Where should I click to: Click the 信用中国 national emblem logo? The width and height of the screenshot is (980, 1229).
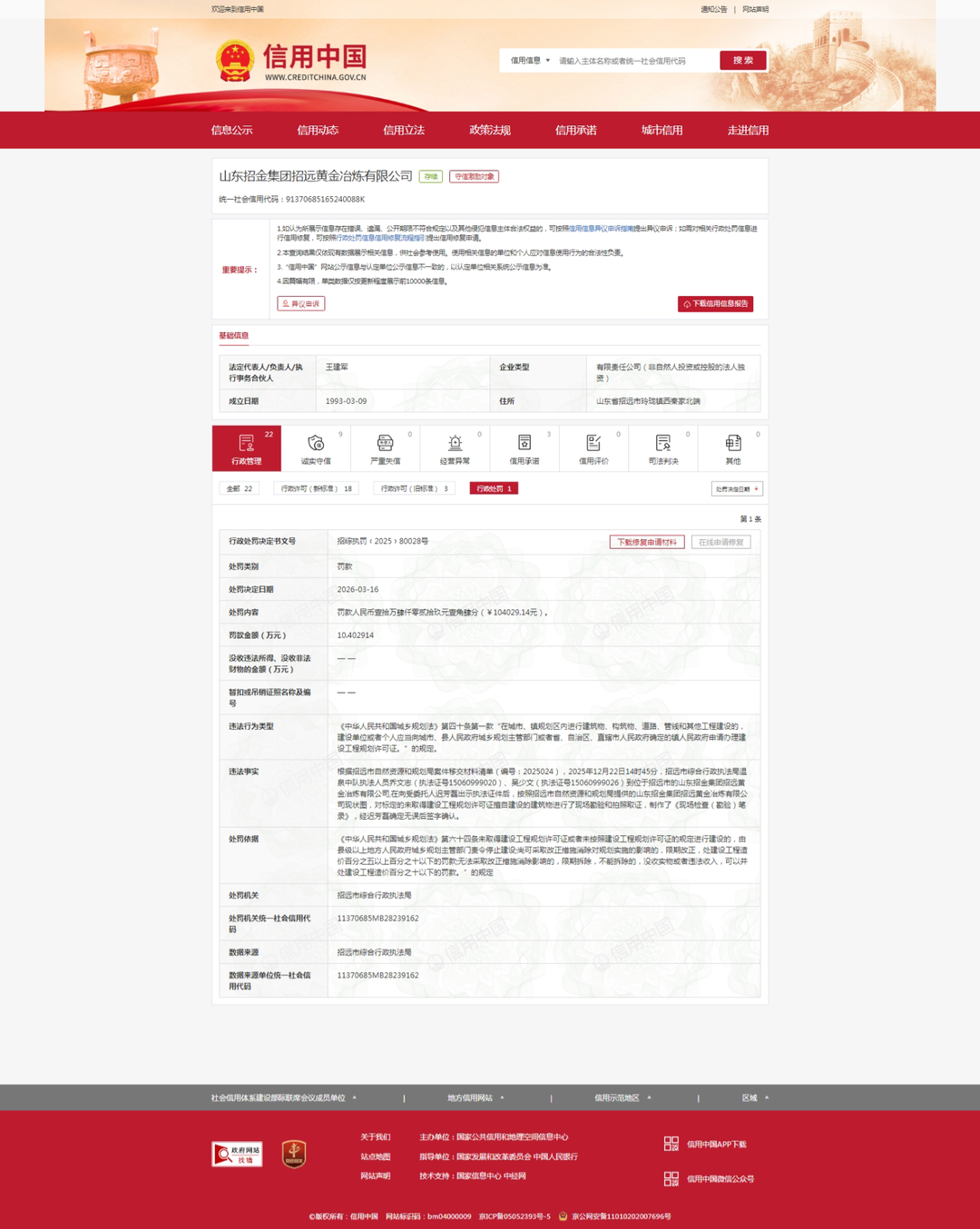[x=235, y=61]
